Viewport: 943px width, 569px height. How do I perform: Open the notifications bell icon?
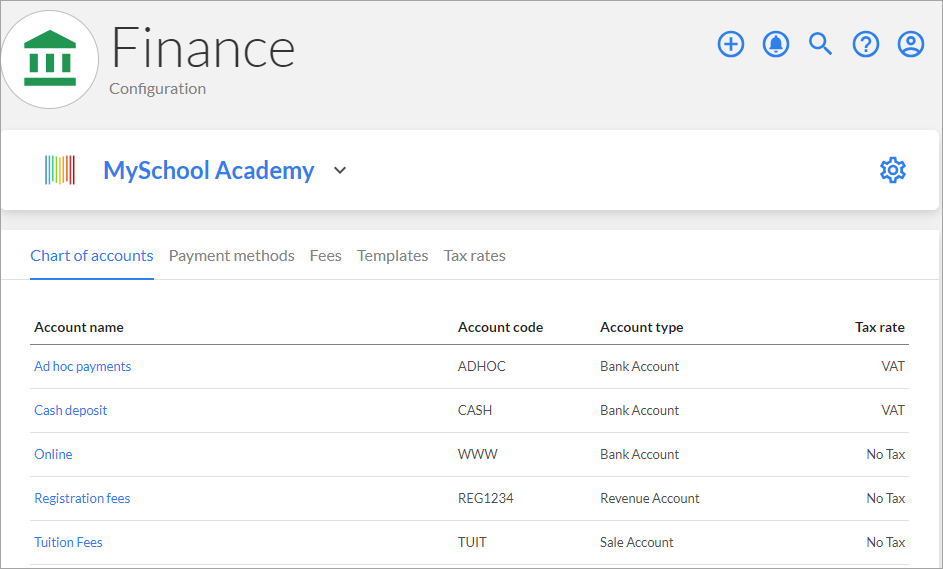click(776, 44)
